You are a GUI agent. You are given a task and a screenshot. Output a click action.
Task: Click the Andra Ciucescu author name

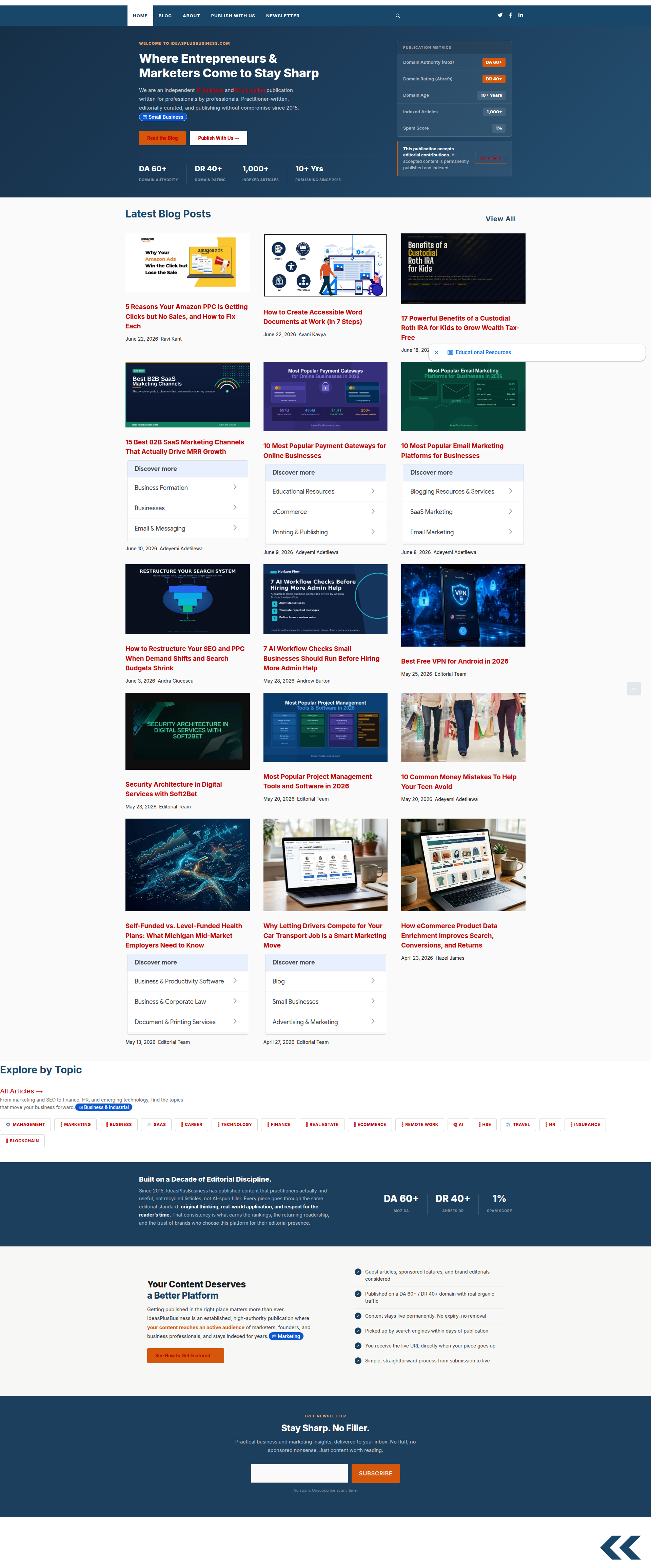click(x=176, y=681)
